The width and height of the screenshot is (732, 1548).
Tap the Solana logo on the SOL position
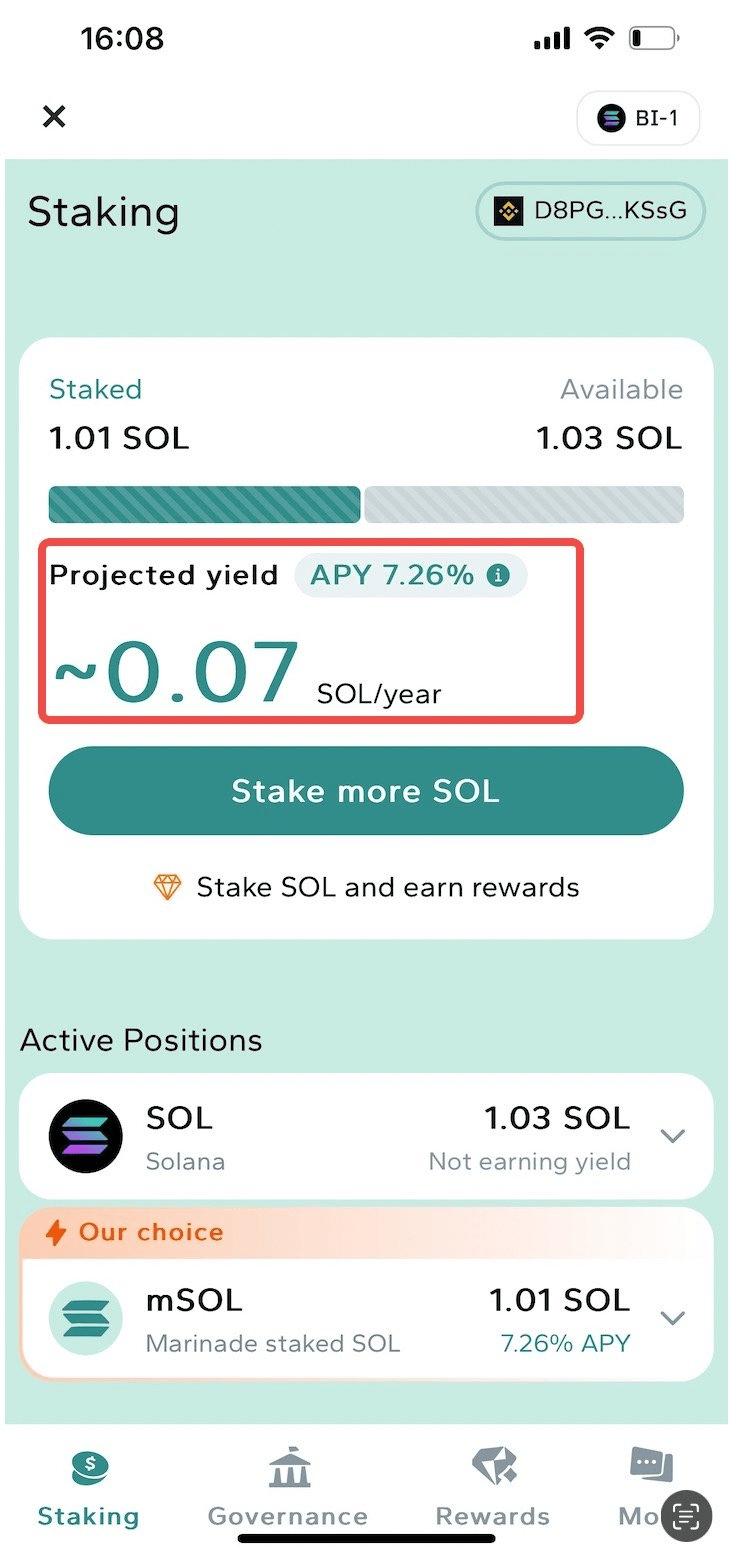point(85,1136)
